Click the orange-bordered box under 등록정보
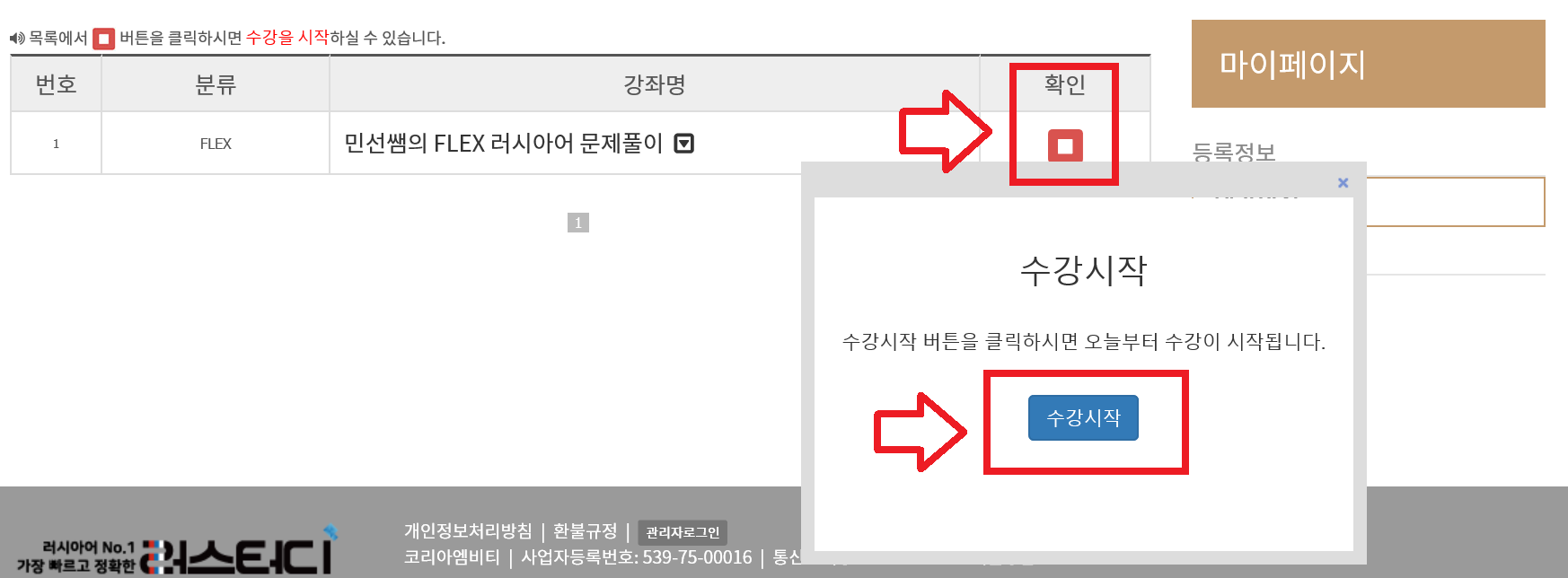Viewport: 1568px width, 578px height. pyautogui.click(x=1455, y=202)
